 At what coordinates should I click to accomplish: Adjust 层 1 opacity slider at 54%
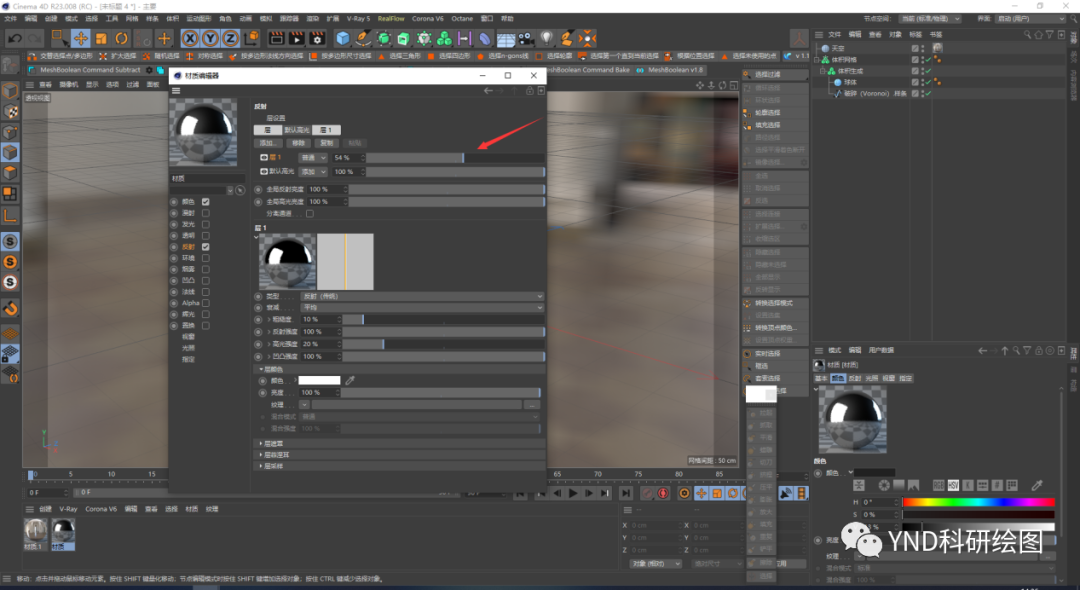455,158
